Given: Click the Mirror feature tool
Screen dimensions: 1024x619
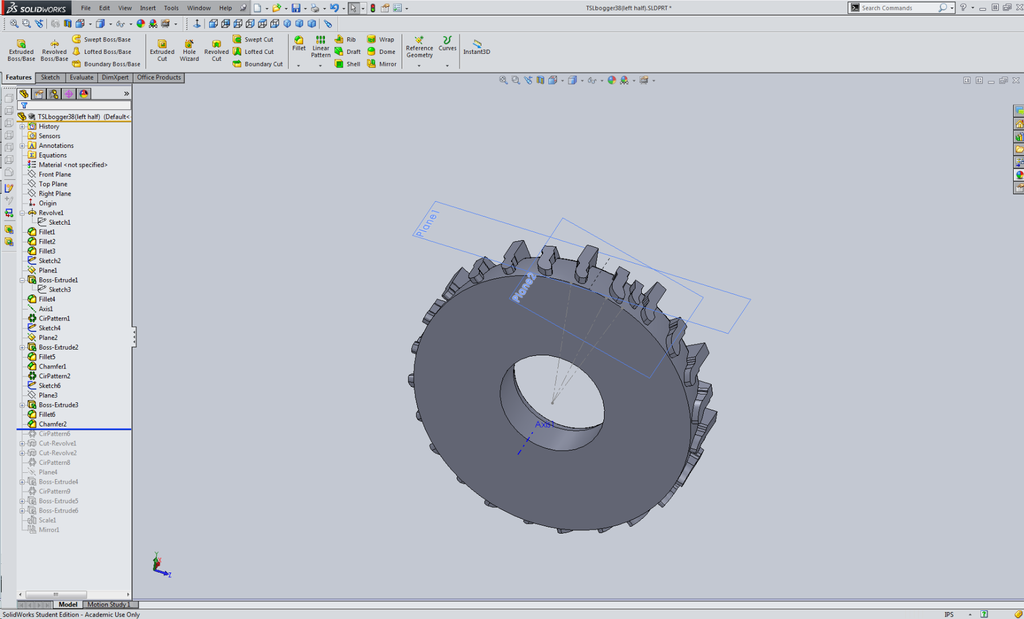Looking at the screenshot, I should coord(381,64).
